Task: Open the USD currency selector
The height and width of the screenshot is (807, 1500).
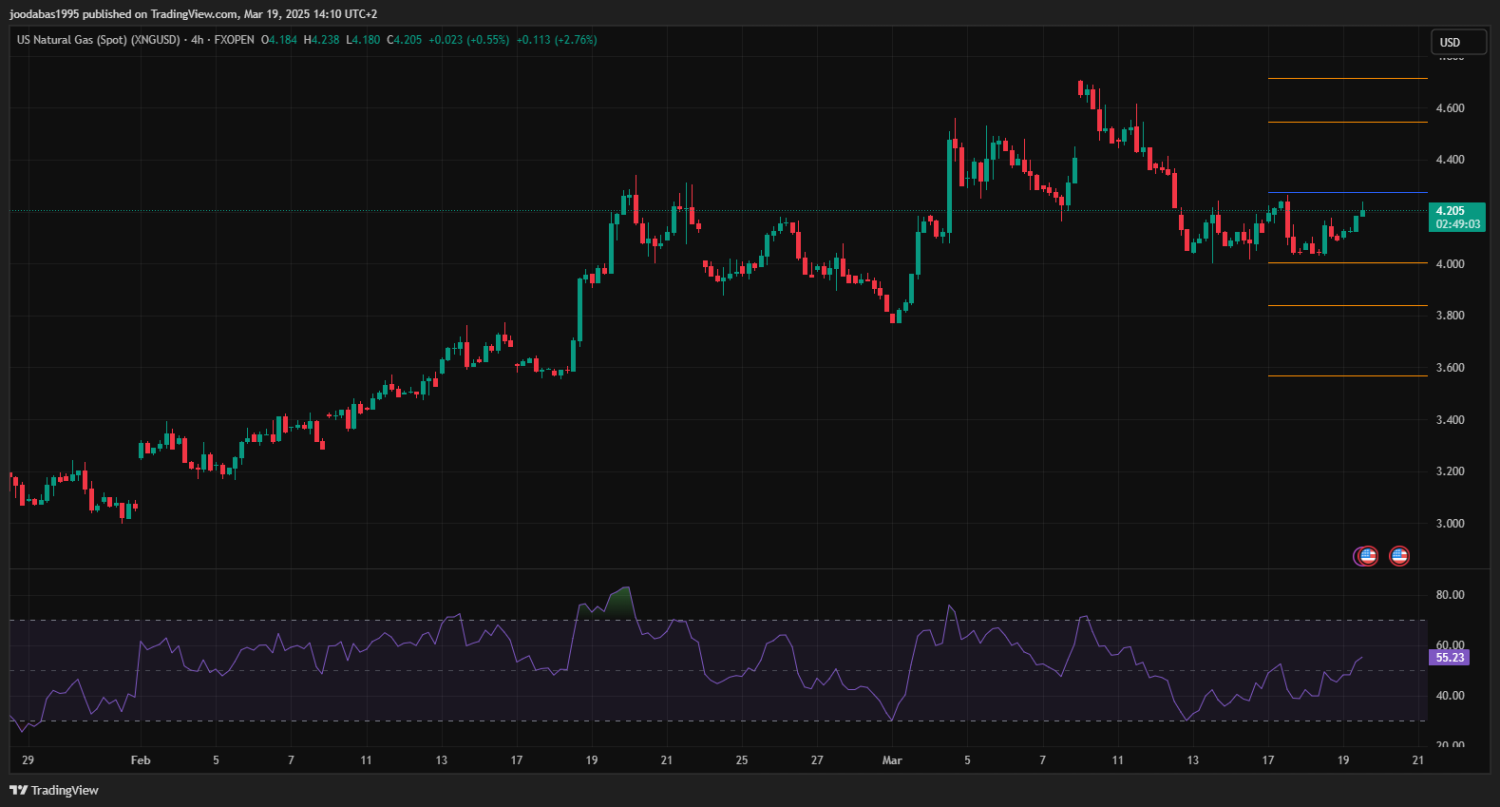Action: (x=1449, y=42)
